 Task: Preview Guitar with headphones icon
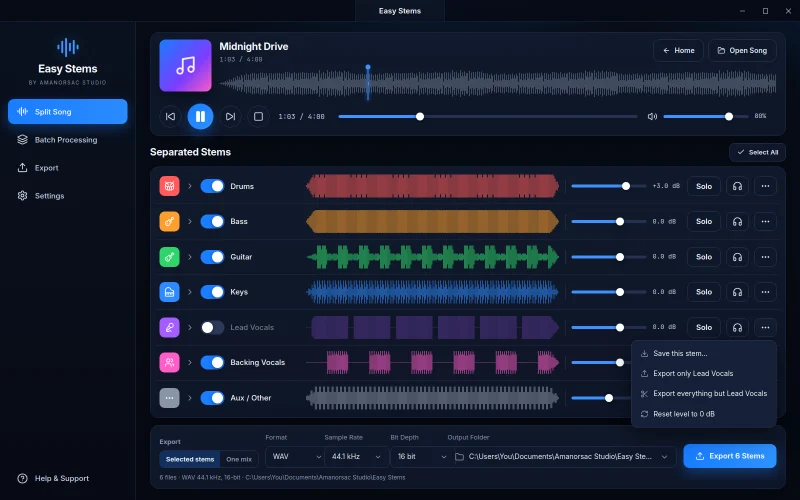click(737, 257)
